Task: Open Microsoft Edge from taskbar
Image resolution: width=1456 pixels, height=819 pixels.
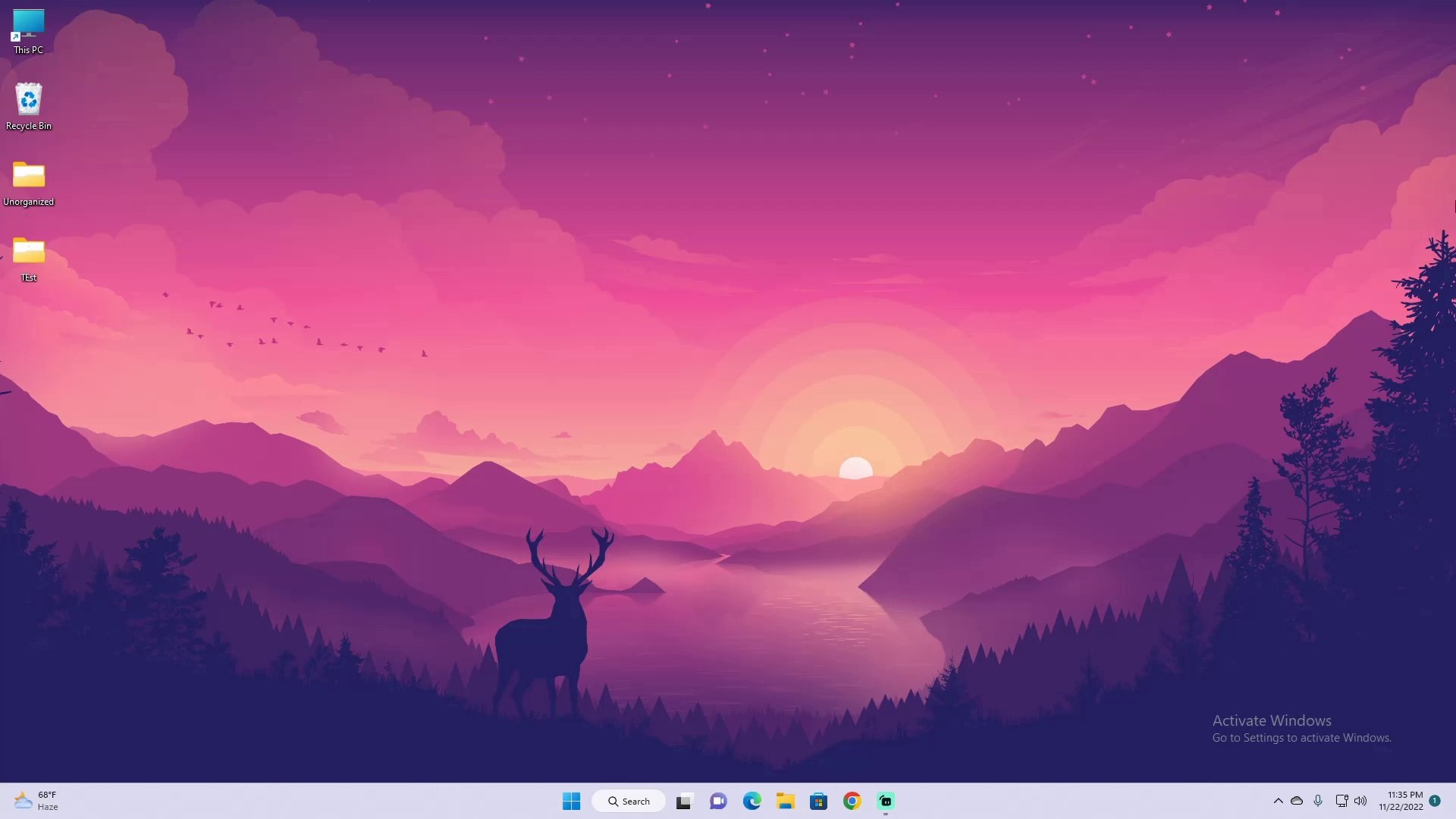Action: tap(752, 801)
